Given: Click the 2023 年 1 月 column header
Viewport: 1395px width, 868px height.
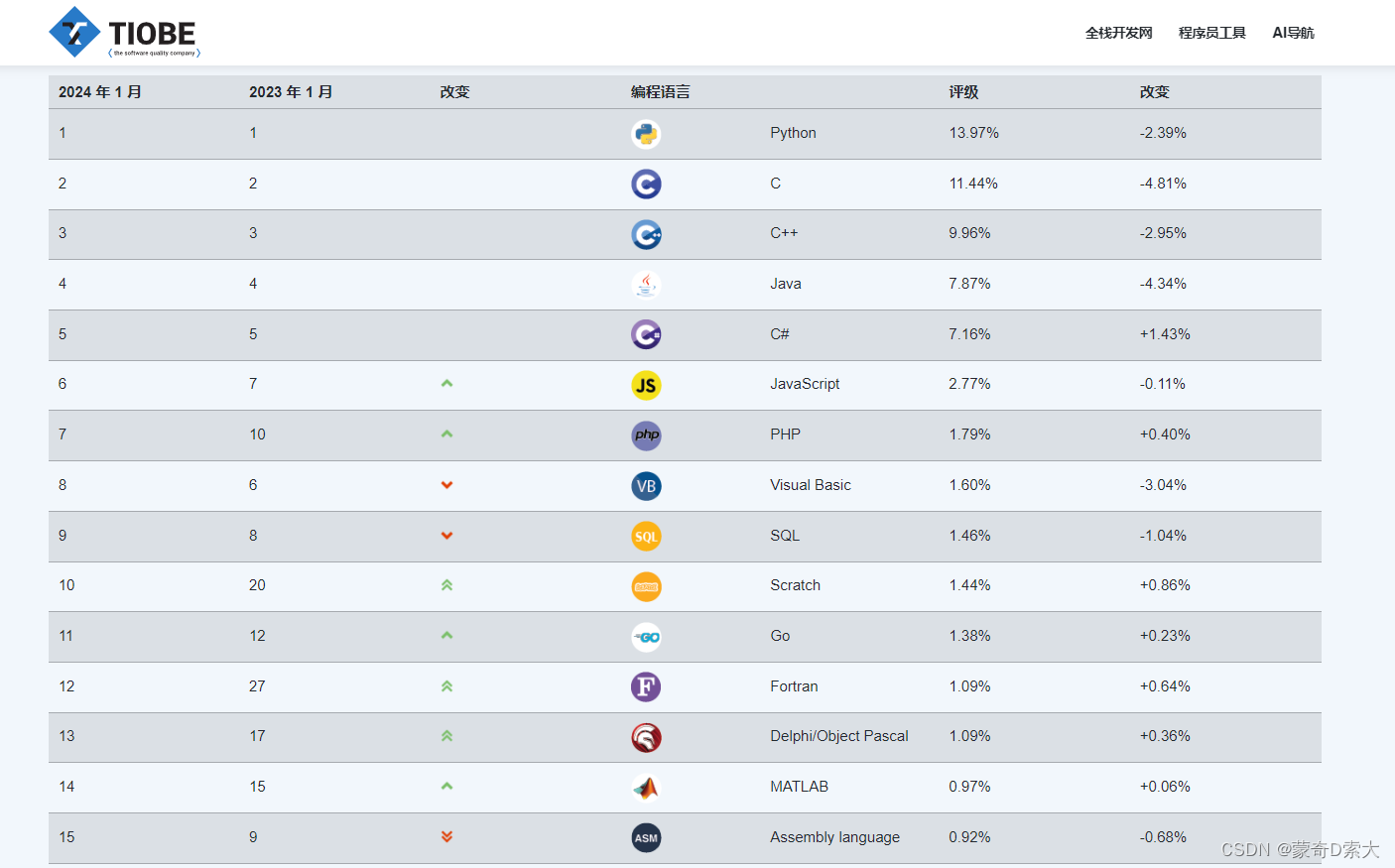Looking at the screenshot, I should tap(291, 91).
